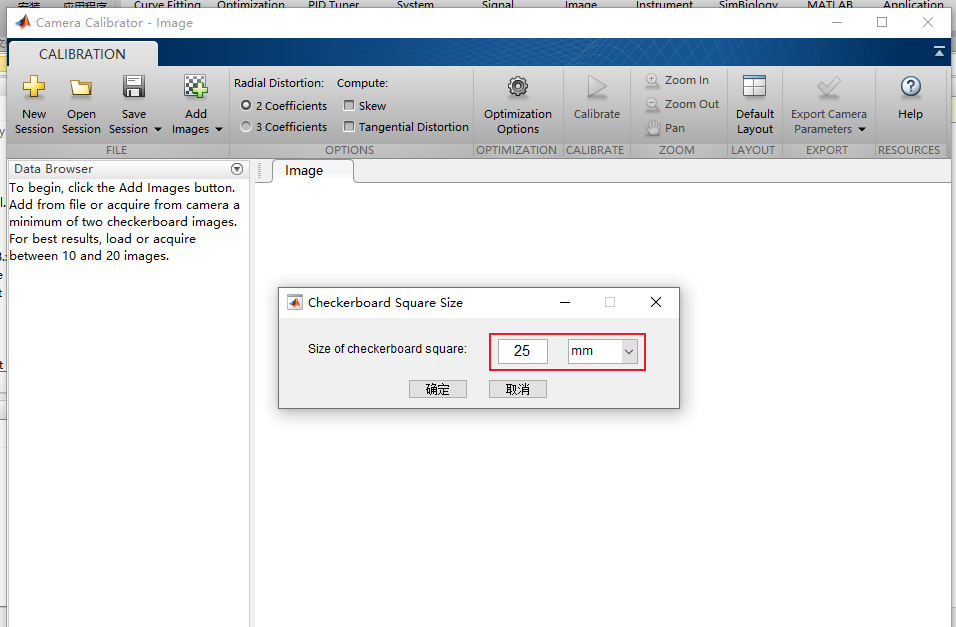The width and height of the screenshot is (956, 627).
Task: Close the Checkerboard Square Size dialog
Action: [x=655, y=303]
